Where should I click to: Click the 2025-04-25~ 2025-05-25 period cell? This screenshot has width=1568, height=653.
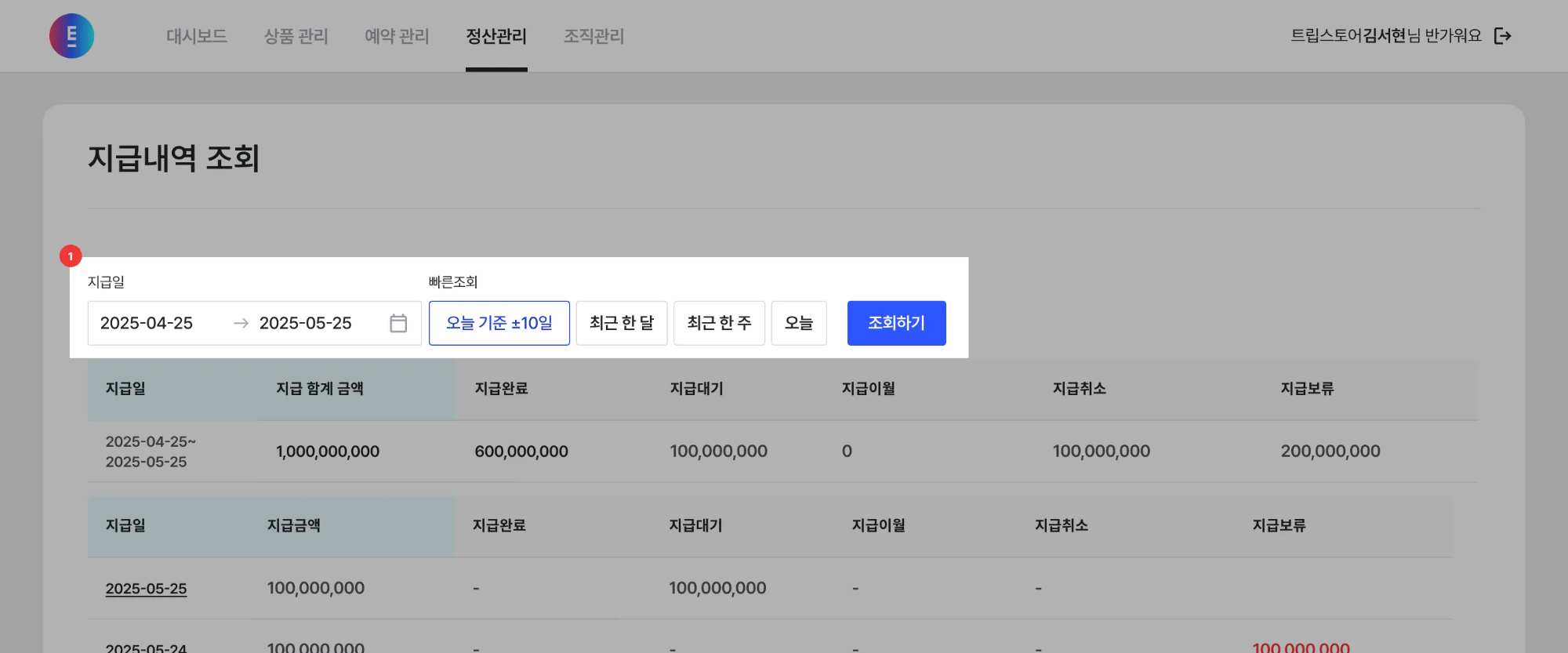(x=151, y=452)
